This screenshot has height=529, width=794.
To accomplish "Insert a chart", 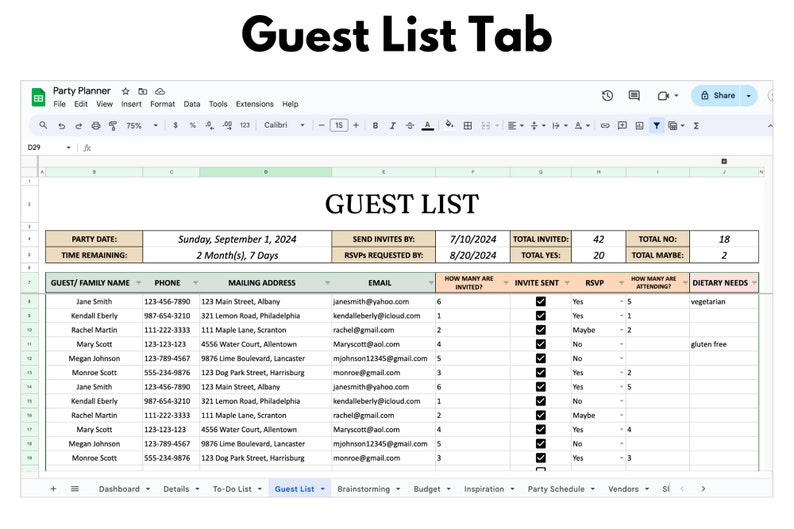I will click(640, 126).
